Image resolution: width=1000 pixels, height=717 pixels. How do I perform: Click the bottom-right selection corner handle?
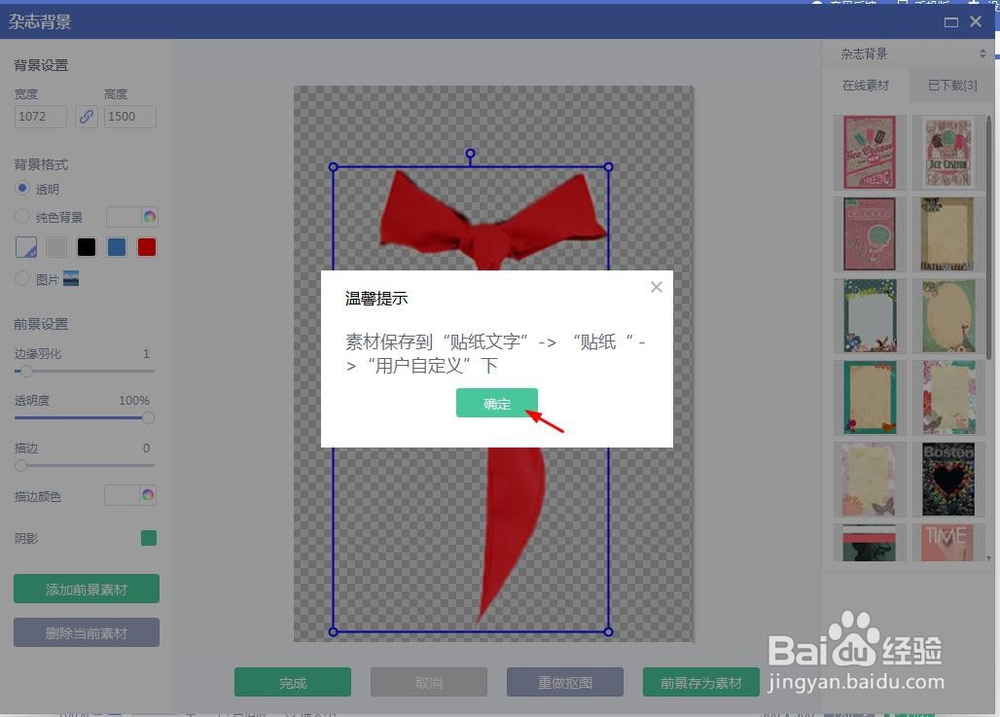(608, 632)
